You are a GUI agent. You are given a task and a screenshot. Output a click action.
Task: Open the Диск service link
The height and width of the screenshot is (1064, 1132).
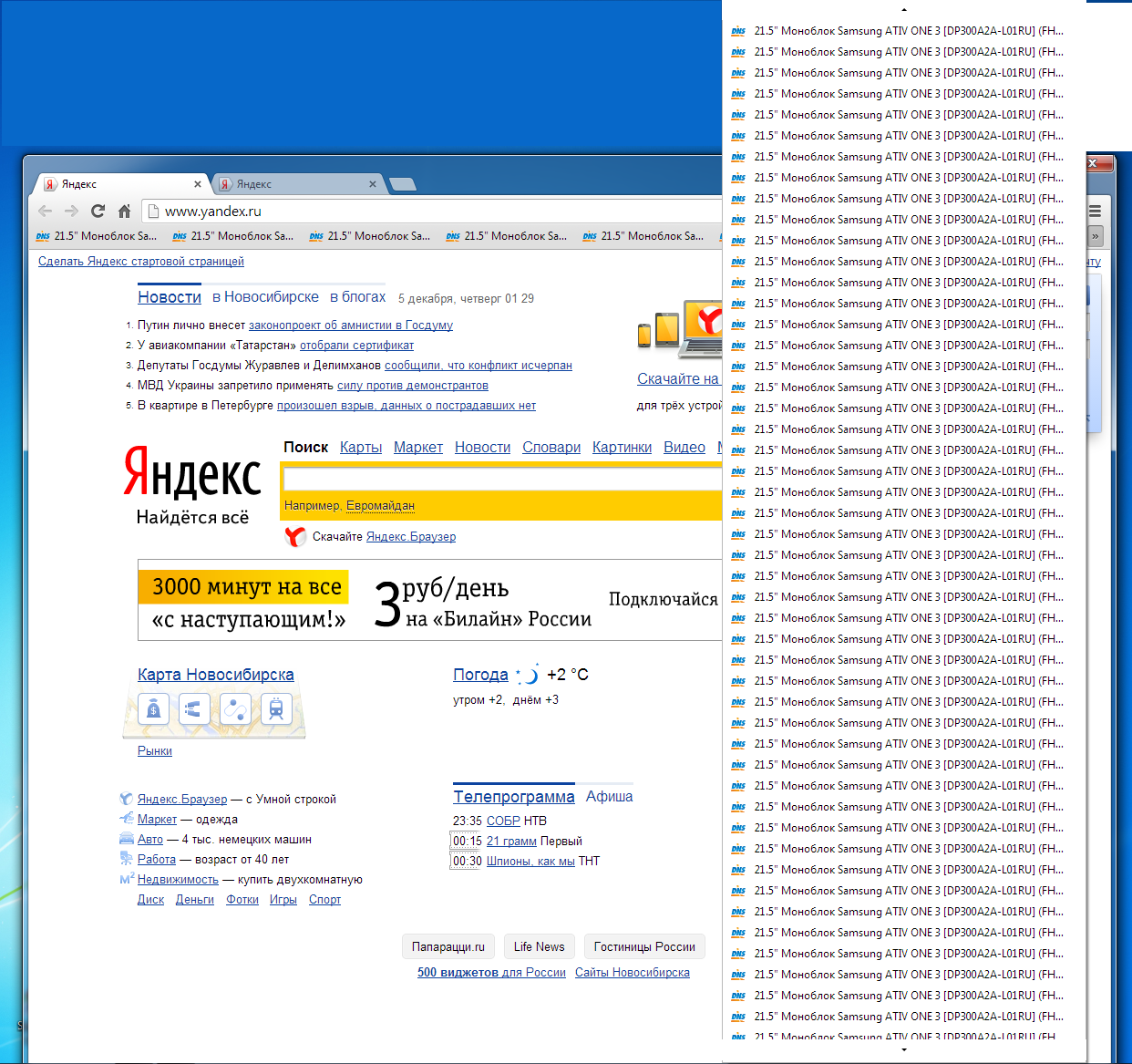coord(150,900)
